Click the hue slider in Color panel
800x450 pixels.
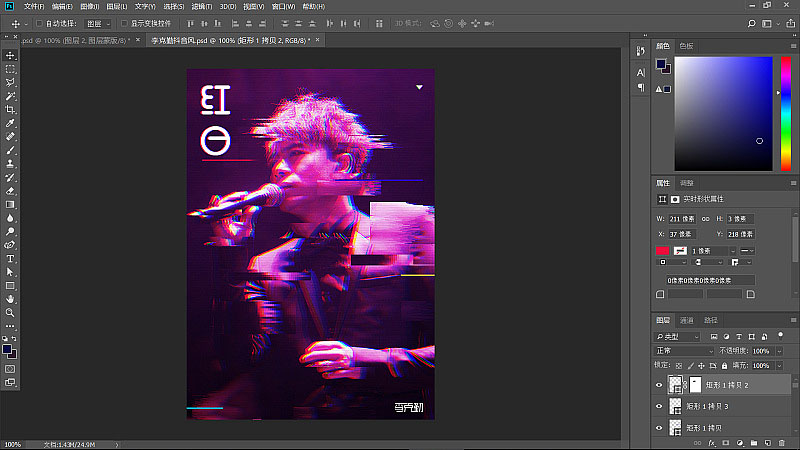[x=786, y=114]
